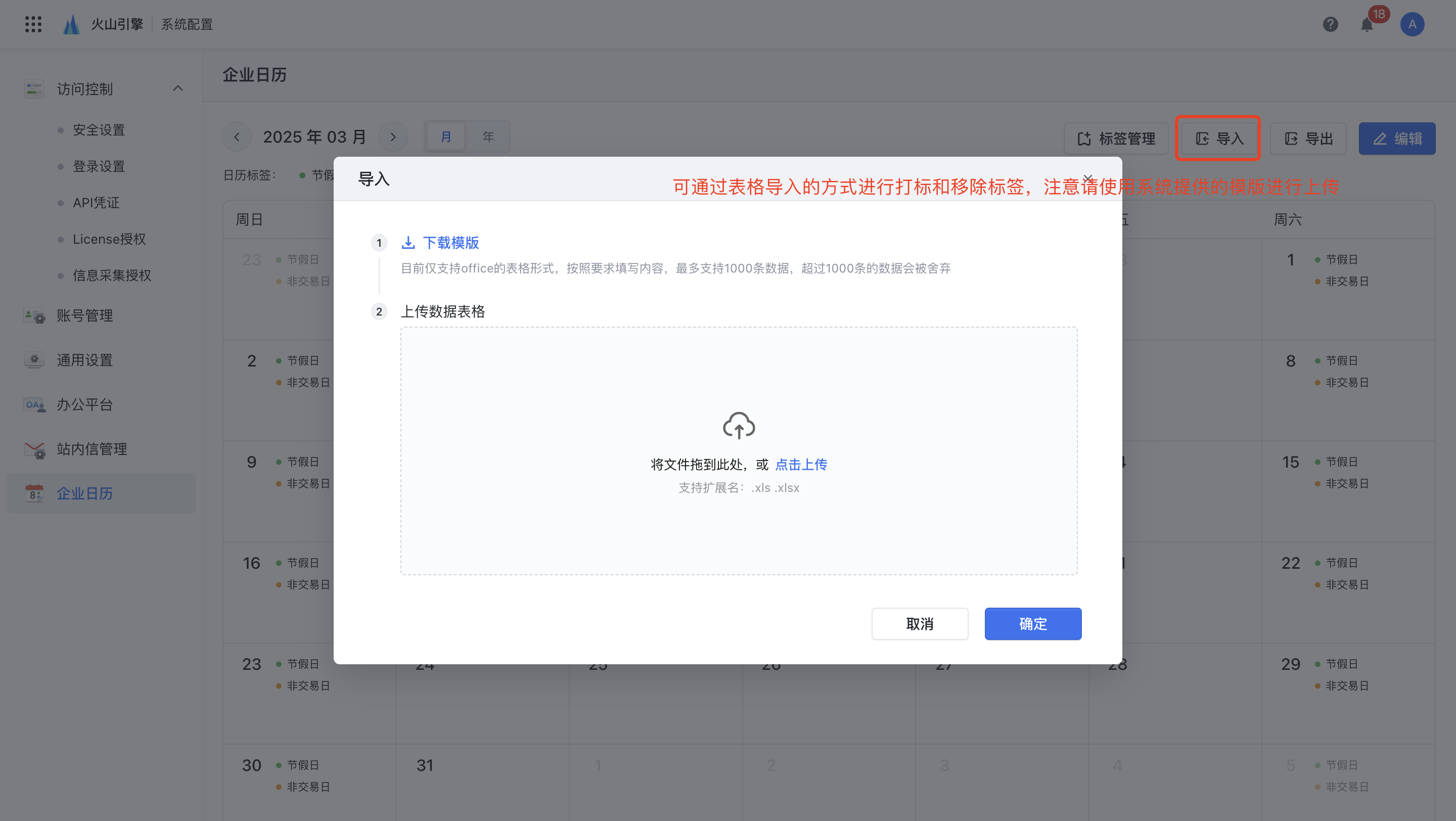
Task: Click the 企业日历 calendar sidebar icon
Action: coord(34,493)
